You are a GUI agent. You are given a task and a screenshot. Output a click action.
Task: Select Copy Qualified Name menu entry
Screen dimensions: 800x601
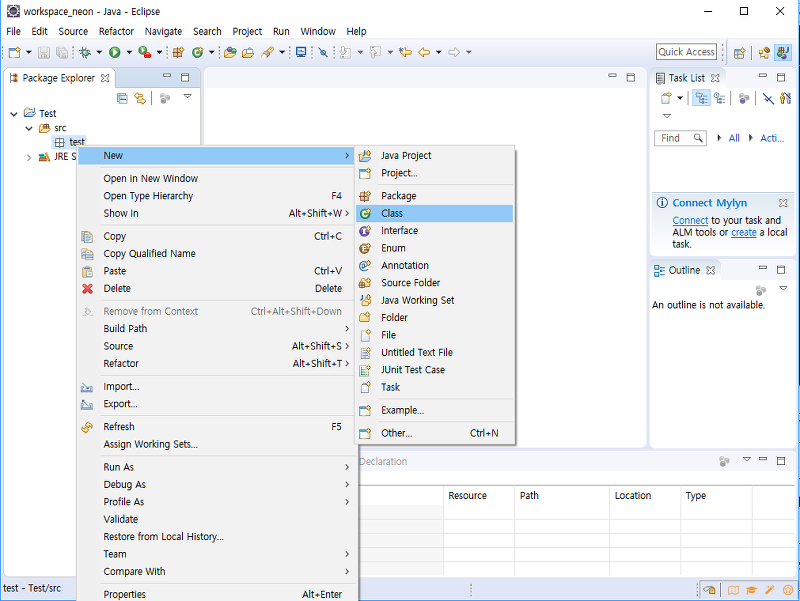[216, 254]
